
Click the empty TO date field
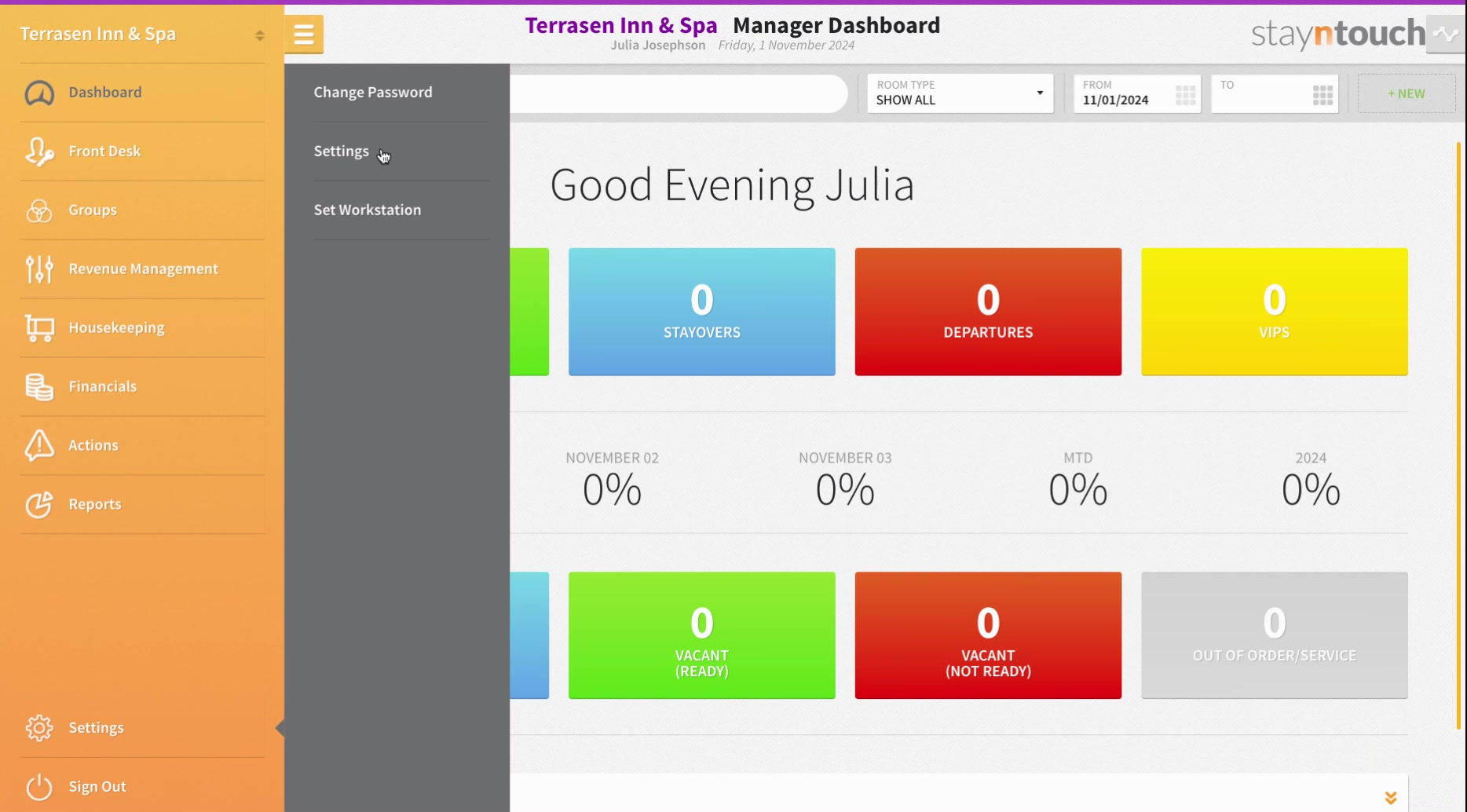click(1275, 93)
